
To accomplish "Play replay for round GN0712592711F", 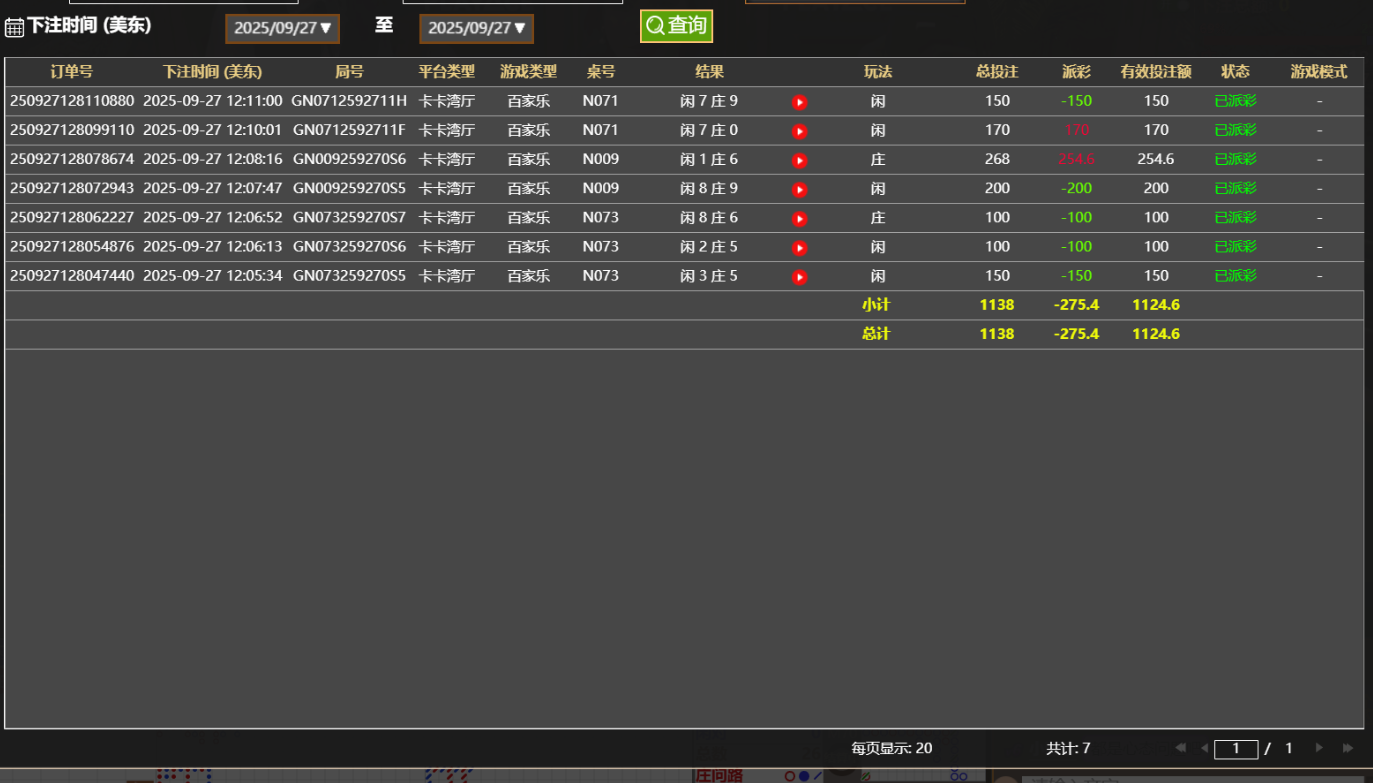I will click(x=799, y=131).
